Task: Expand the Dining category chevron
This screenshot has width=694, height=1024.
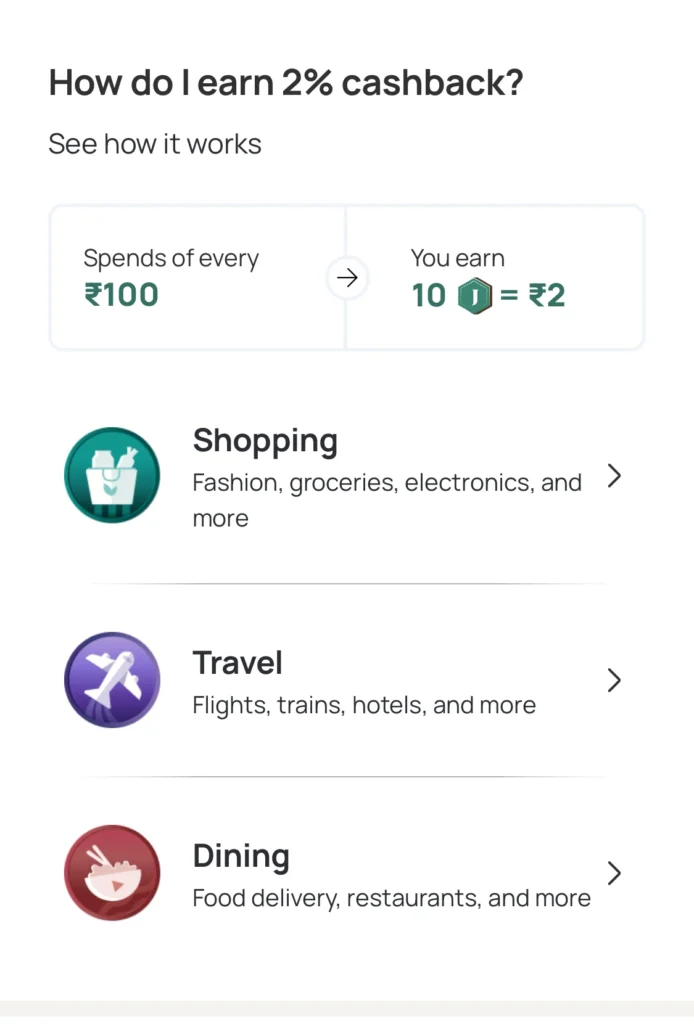Action: [x=614, y=872]
